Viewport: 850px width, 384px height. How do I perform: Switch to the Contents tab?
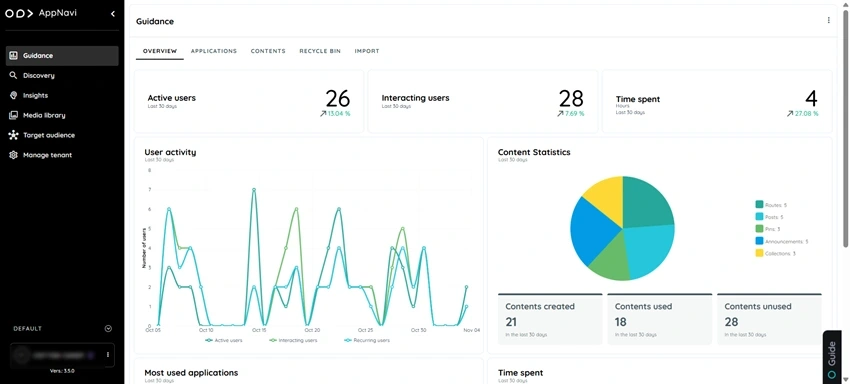tap(268, 51)
